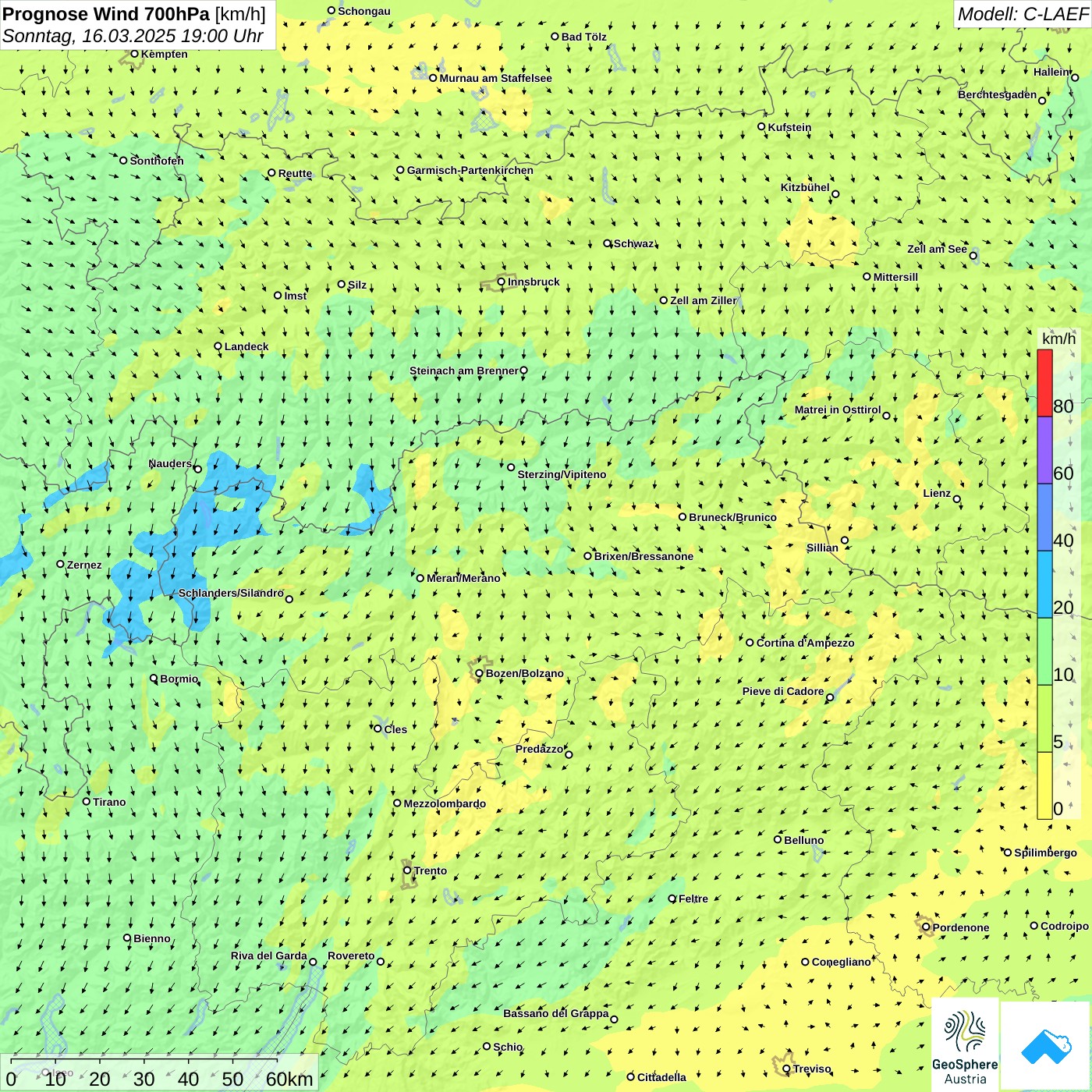Image resolution: width=1092 pixels, height=1092 pixels.
Task: Click the 'Trento' city label
Action: (x=431, y=871)
